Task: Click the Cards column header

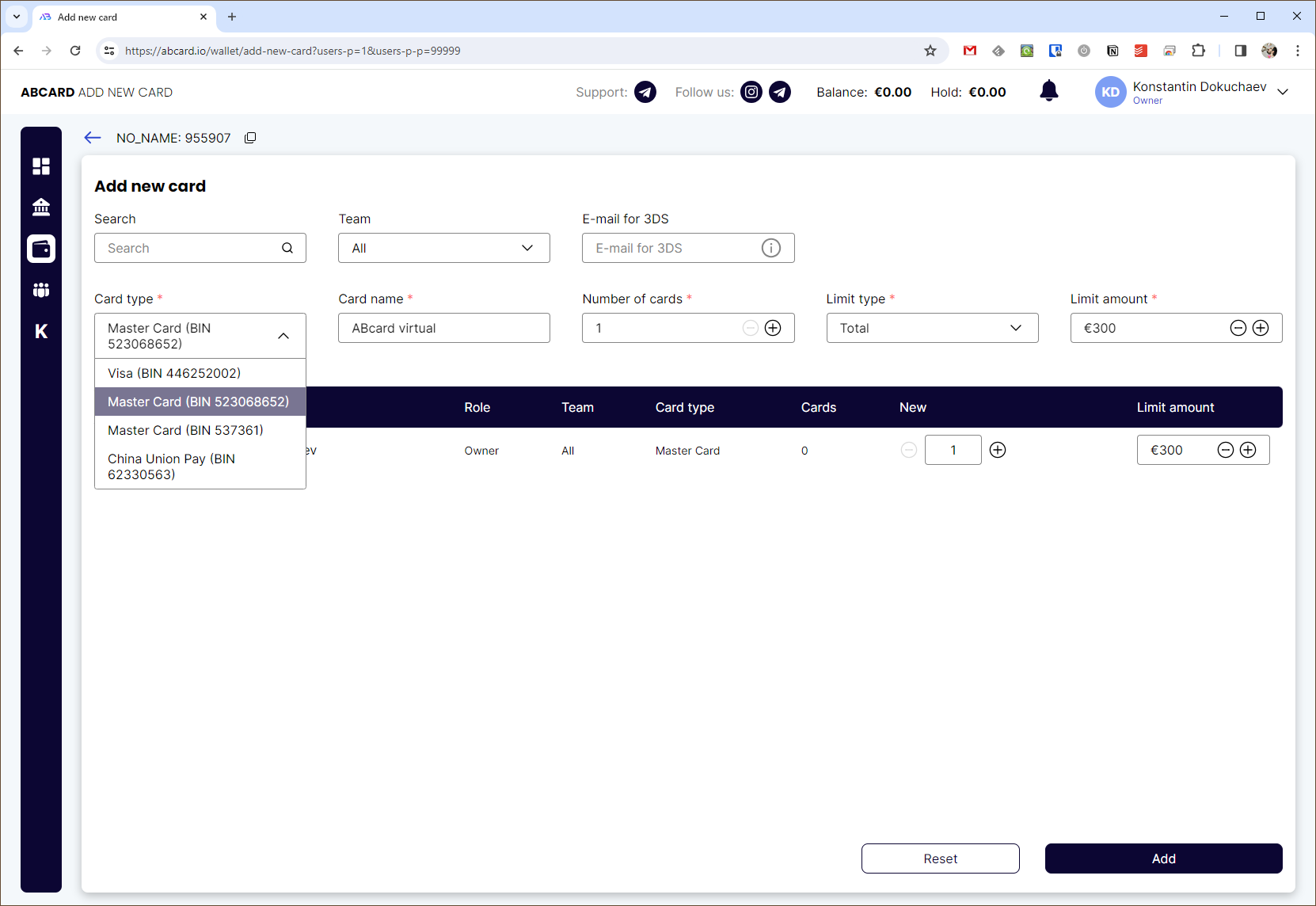Action: (x=819, y=407)
